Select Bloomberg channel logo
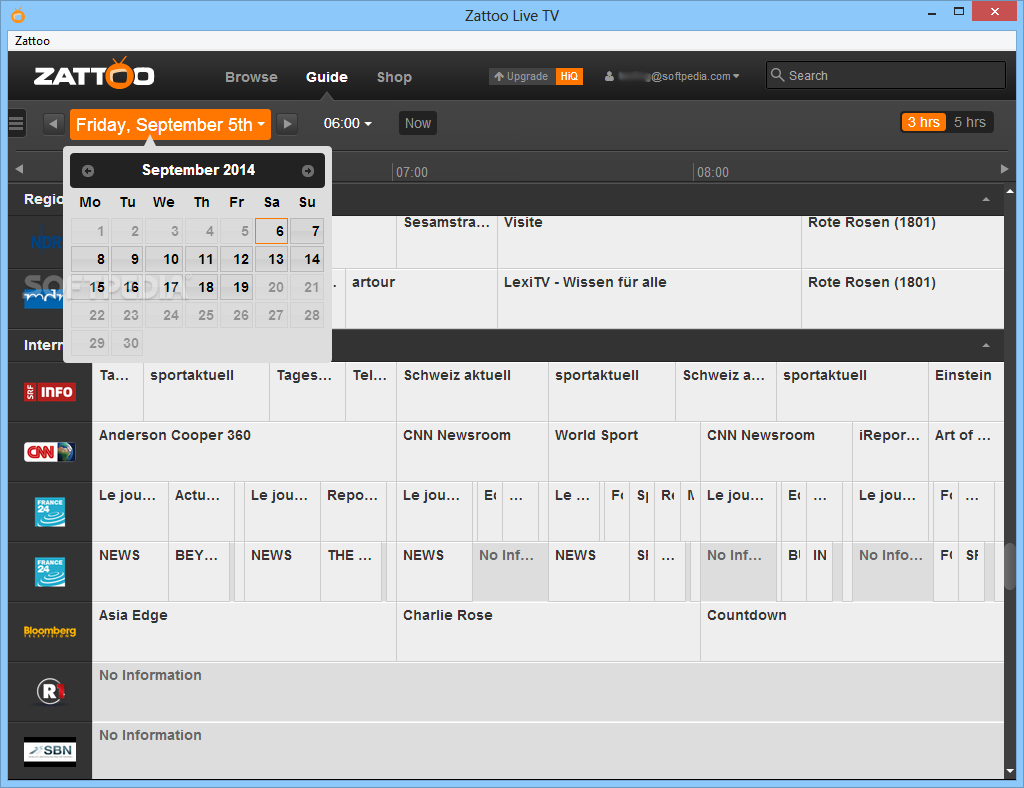1024x788 pixels. click(50, 631)
